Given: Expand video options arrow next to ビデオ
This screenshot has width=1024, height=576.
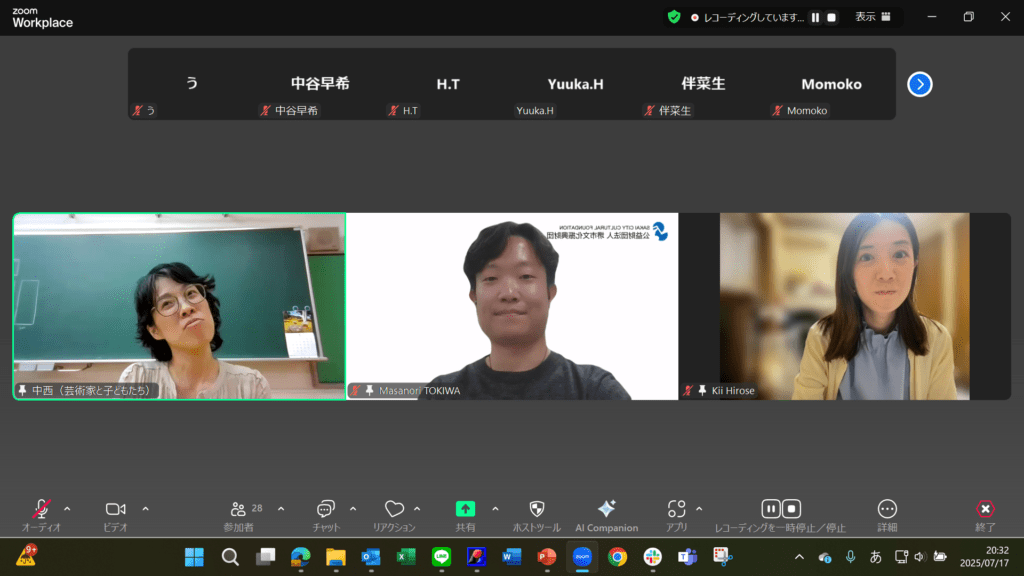Looking at the screenshot, I should [x=145, y=508].
